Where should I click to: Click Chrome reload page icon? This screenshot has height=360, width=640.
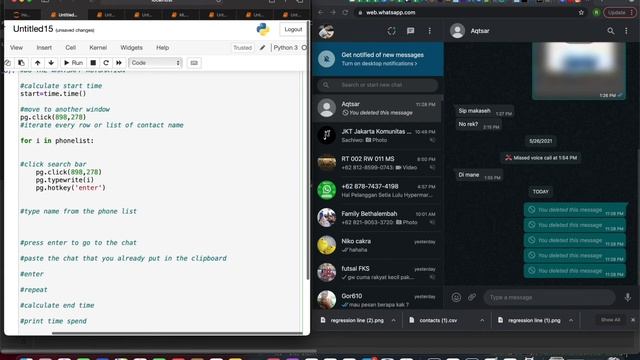[x=345, y=13]
